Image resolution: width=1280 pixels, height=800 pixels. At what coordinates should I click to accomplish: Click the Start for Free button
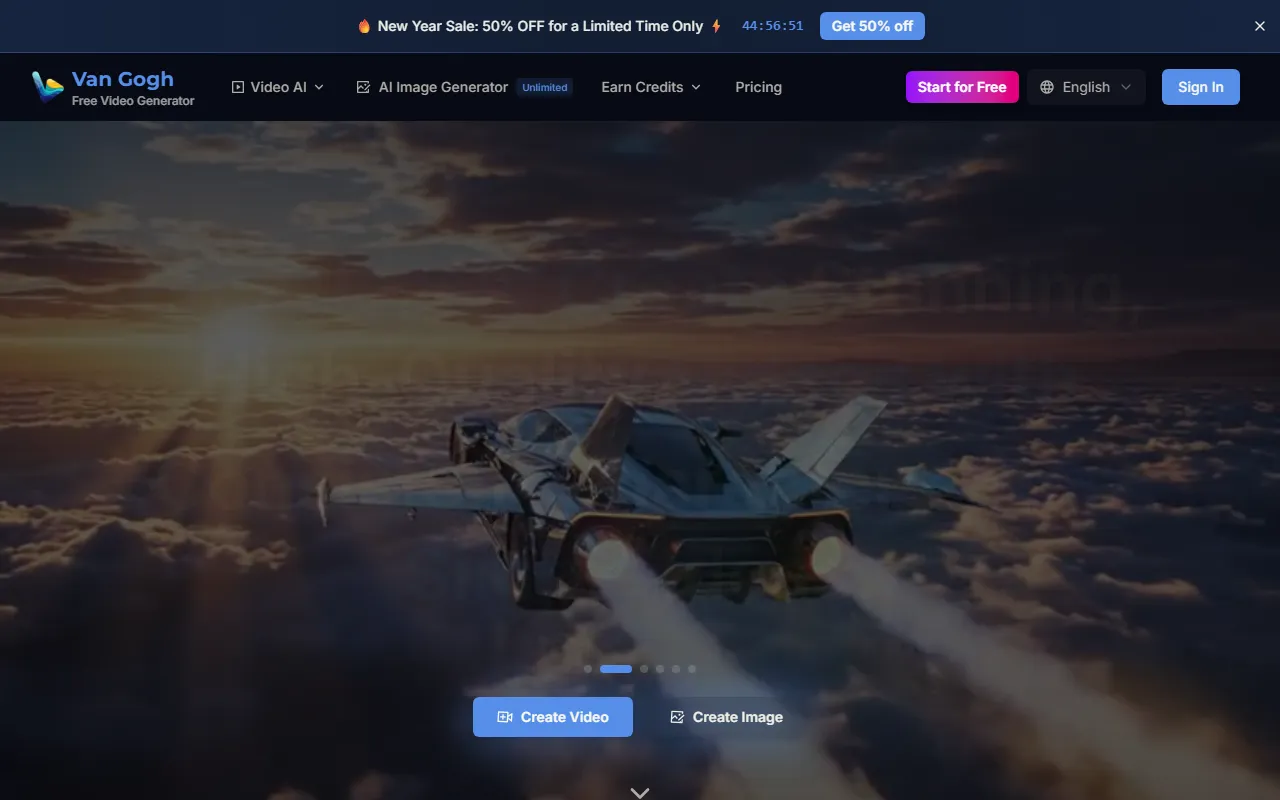pyautogui.click(x=962, y=87)
